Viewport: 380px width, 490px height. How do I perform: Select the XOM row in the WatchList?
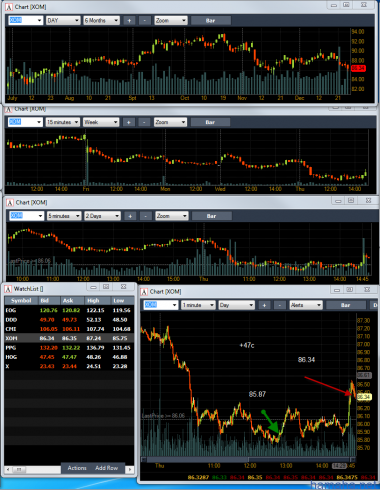pos(69,338)
